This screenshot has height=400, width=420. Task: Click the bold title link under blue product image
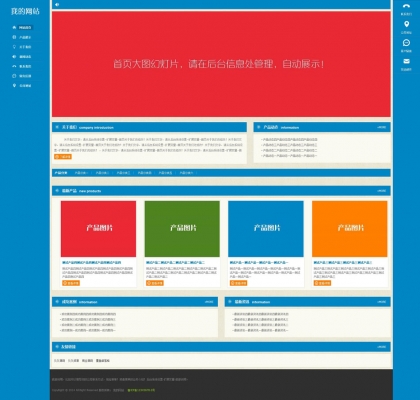pyautogui.click(x=259, y=262)
